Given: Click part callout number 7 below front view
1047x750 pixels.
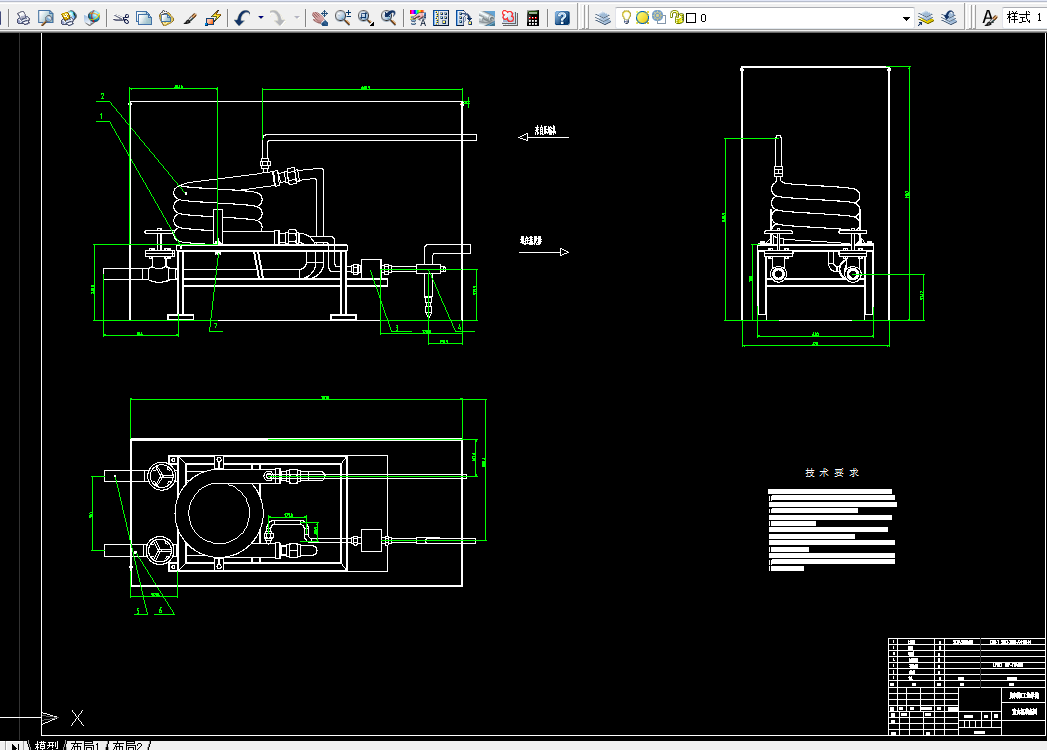Looking at the screenshot, I should [x=215, y=326].
